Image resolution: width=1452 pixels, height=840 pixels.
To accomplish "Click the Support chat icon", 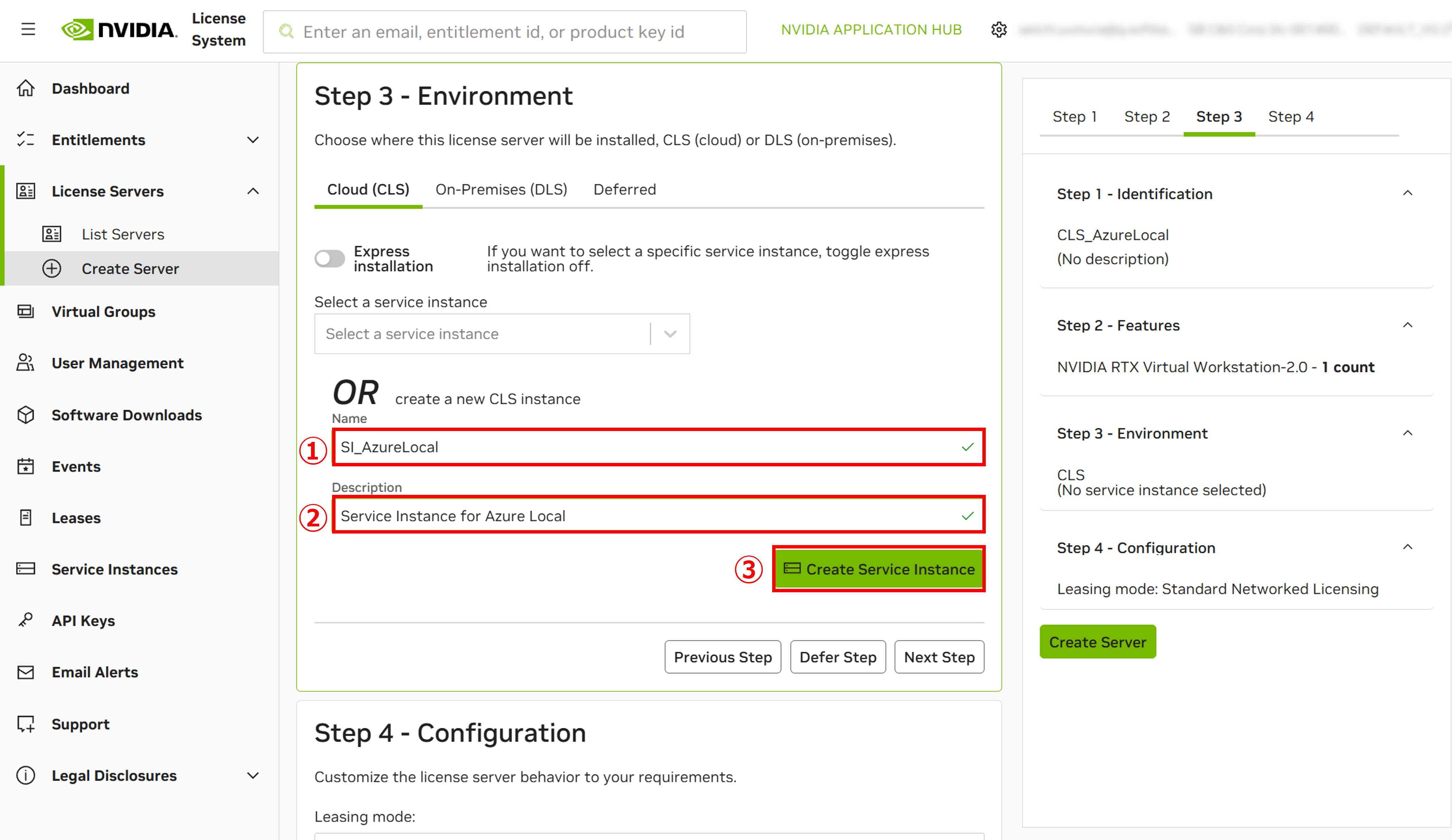I will tap(26, 724).
